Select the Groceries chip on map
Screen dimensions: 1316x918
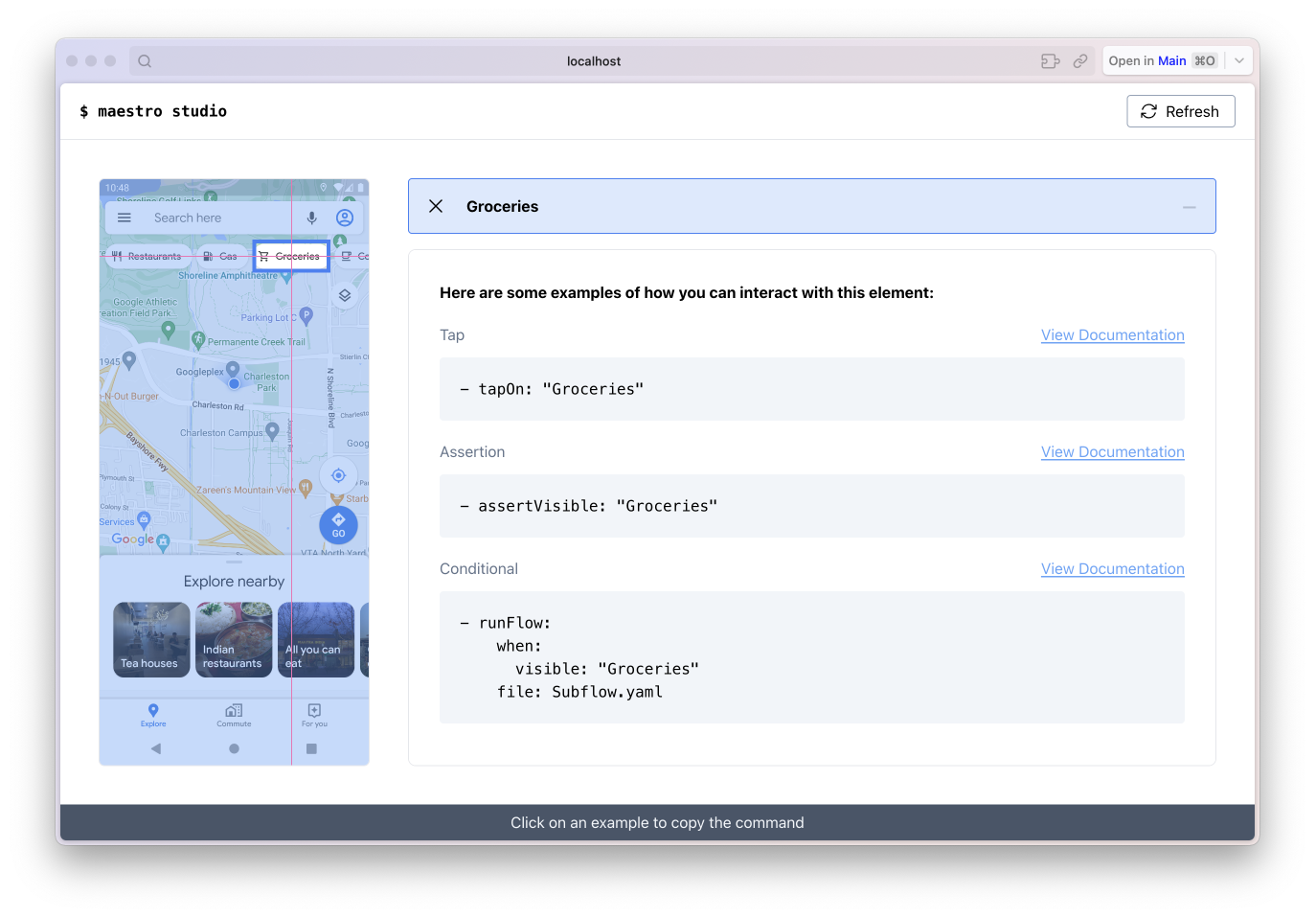(291, 256)
